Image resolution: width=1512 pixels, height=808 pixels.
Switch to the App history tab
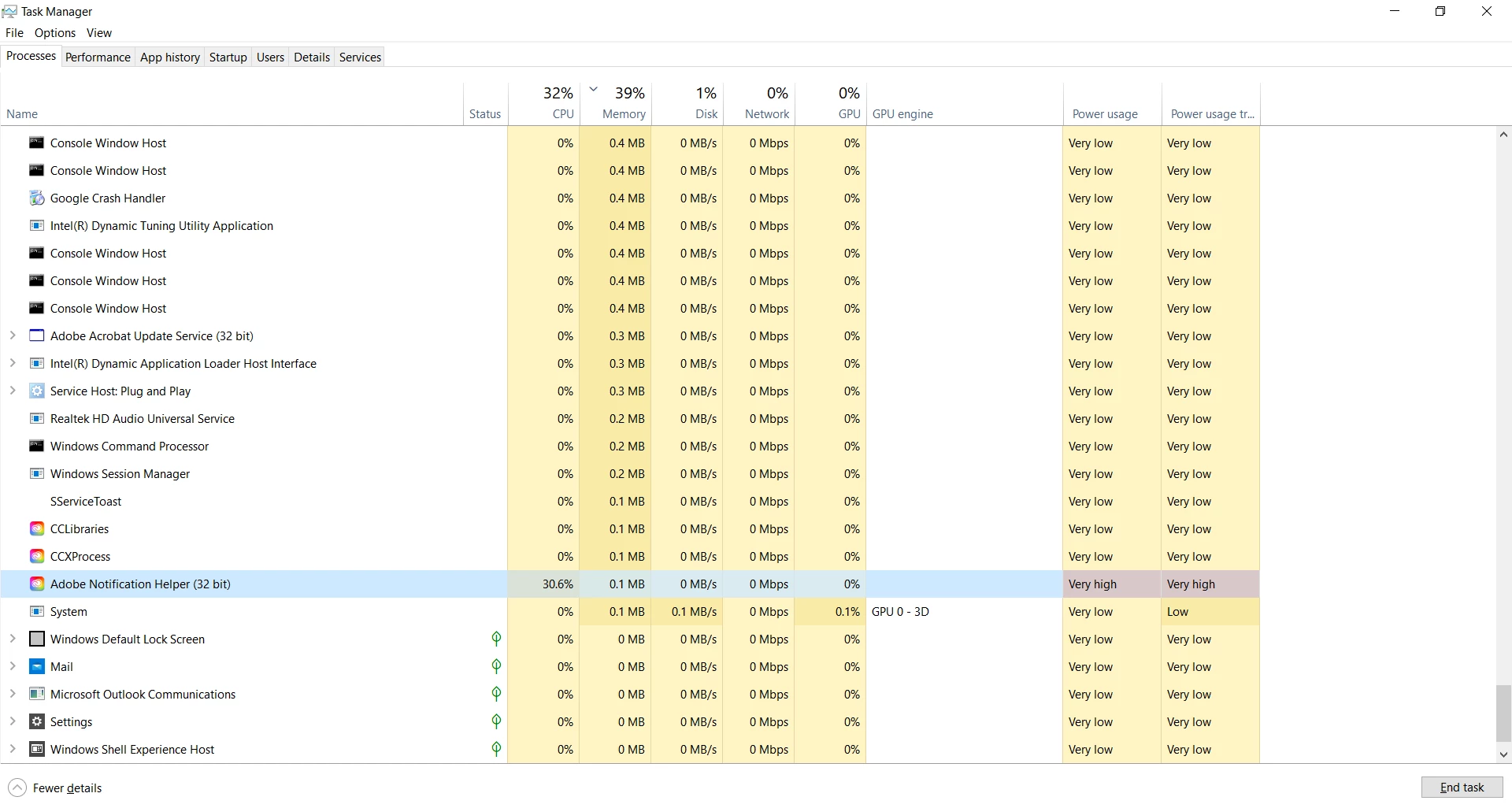tap(170, 57)
